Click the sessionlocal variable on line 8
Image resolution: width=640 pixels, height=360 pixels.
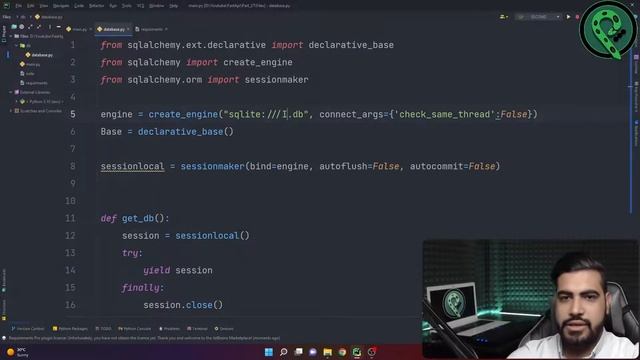132,167
